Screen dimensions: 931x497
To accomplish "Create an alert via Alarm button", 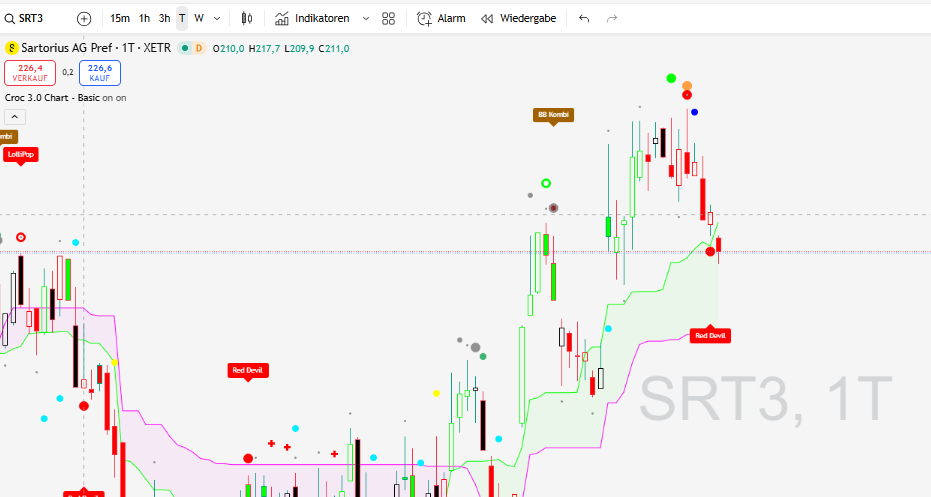I will coord(441,18).
